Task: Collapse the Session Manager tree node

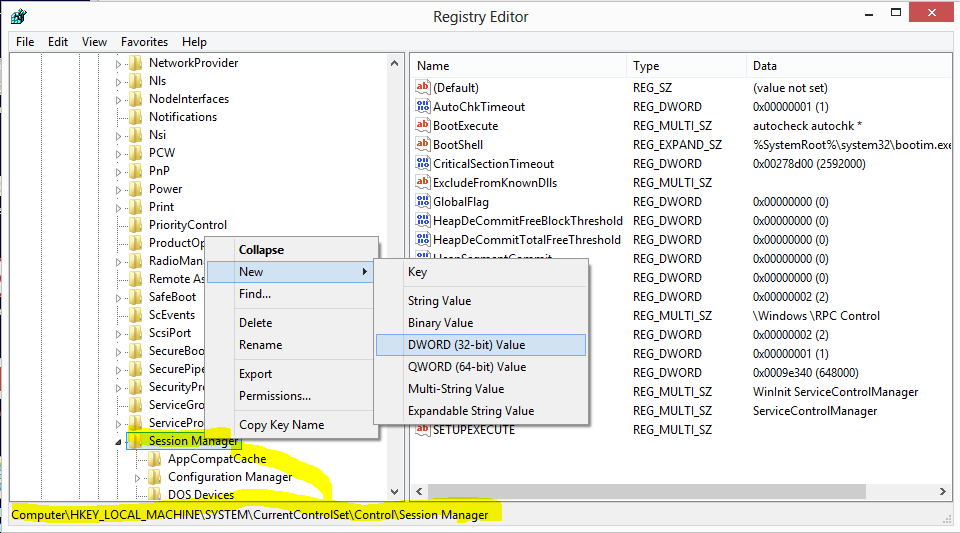Action: (x=119, y=442)
